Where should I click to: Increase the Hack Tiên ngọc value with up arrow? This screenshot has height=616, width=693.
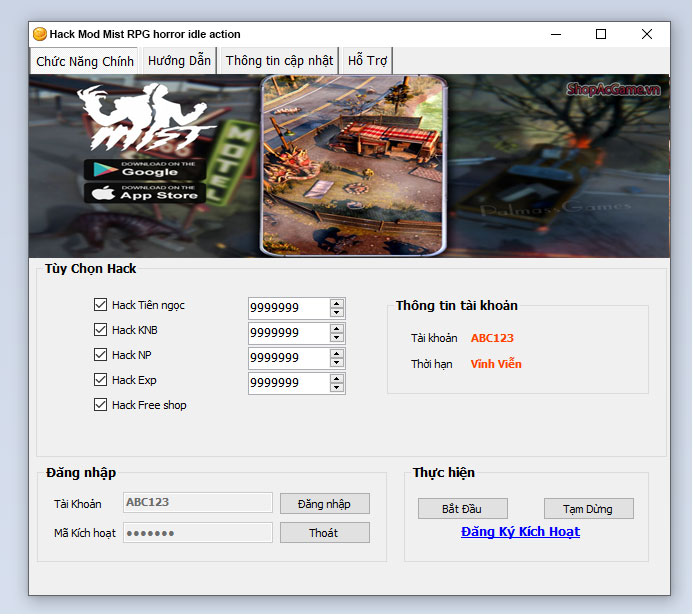coord(337,304)
